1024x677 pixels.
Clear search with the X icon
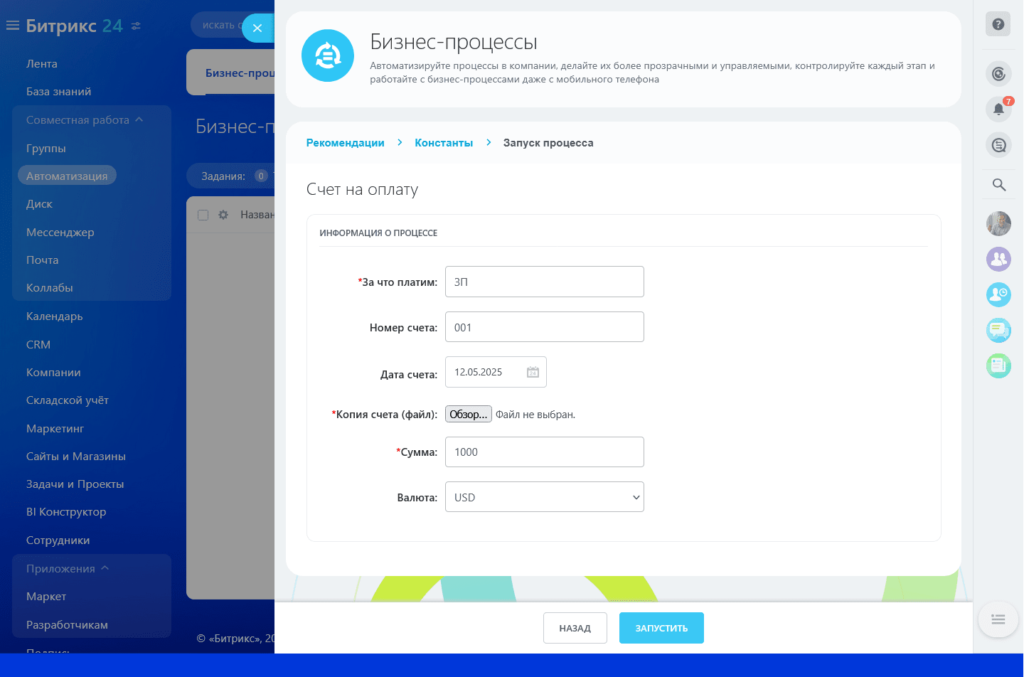(x=257, y=28)
